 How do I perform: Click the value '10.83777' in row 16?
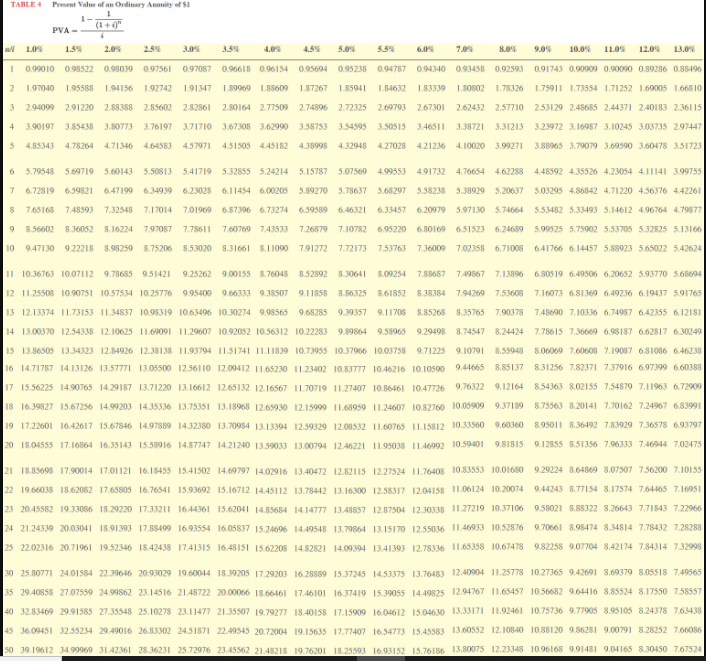pos(350,369)
